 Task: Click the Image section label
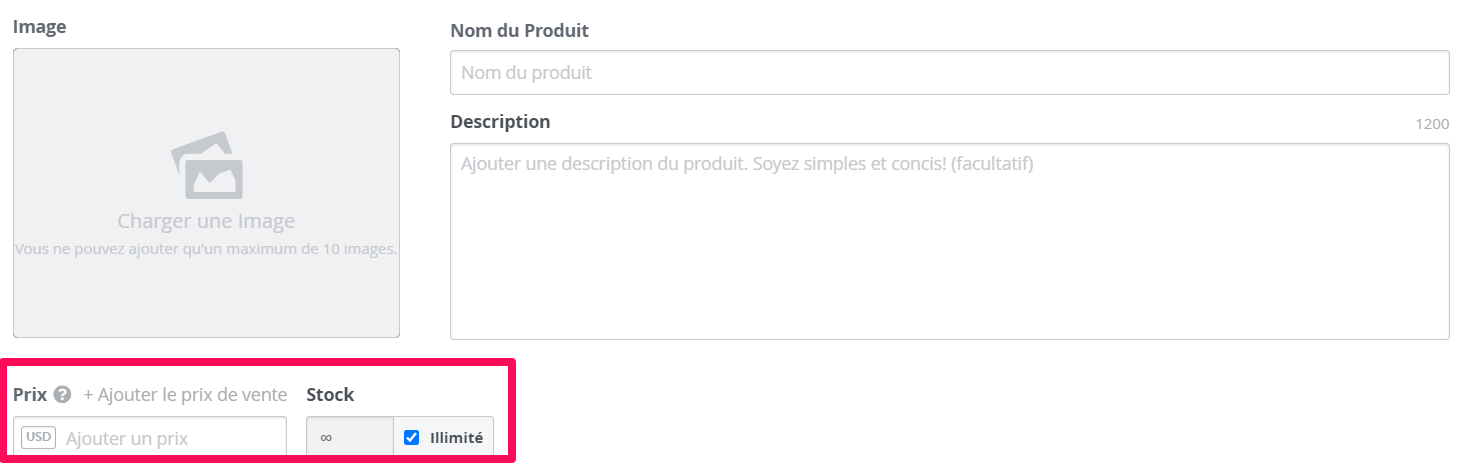click(39, 27)
